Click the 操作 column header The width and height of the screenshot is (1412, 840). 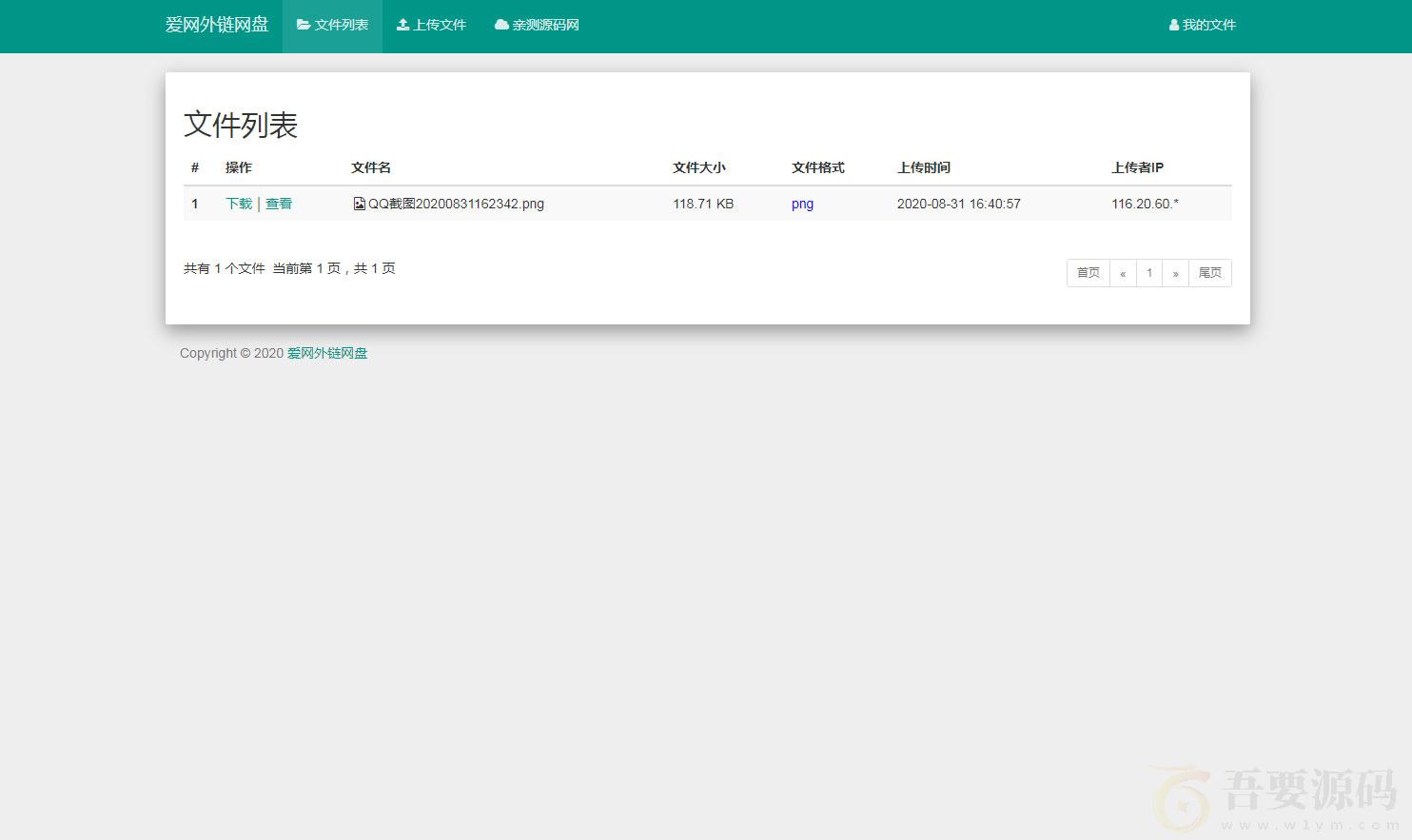[x=239, y=167]
